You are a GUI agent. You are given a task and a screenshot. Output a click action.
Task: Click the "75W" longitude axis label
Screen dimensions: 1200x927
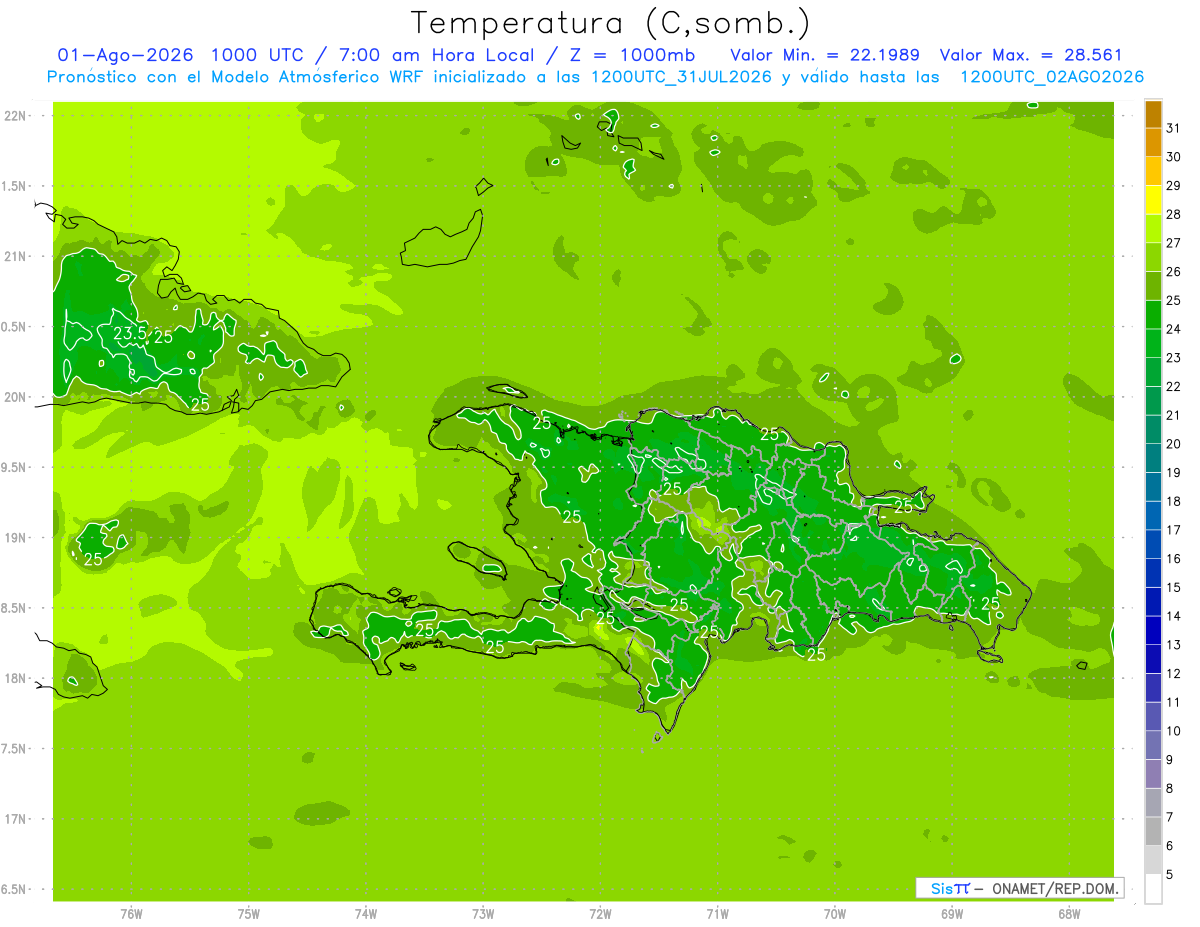click(248, 914)
